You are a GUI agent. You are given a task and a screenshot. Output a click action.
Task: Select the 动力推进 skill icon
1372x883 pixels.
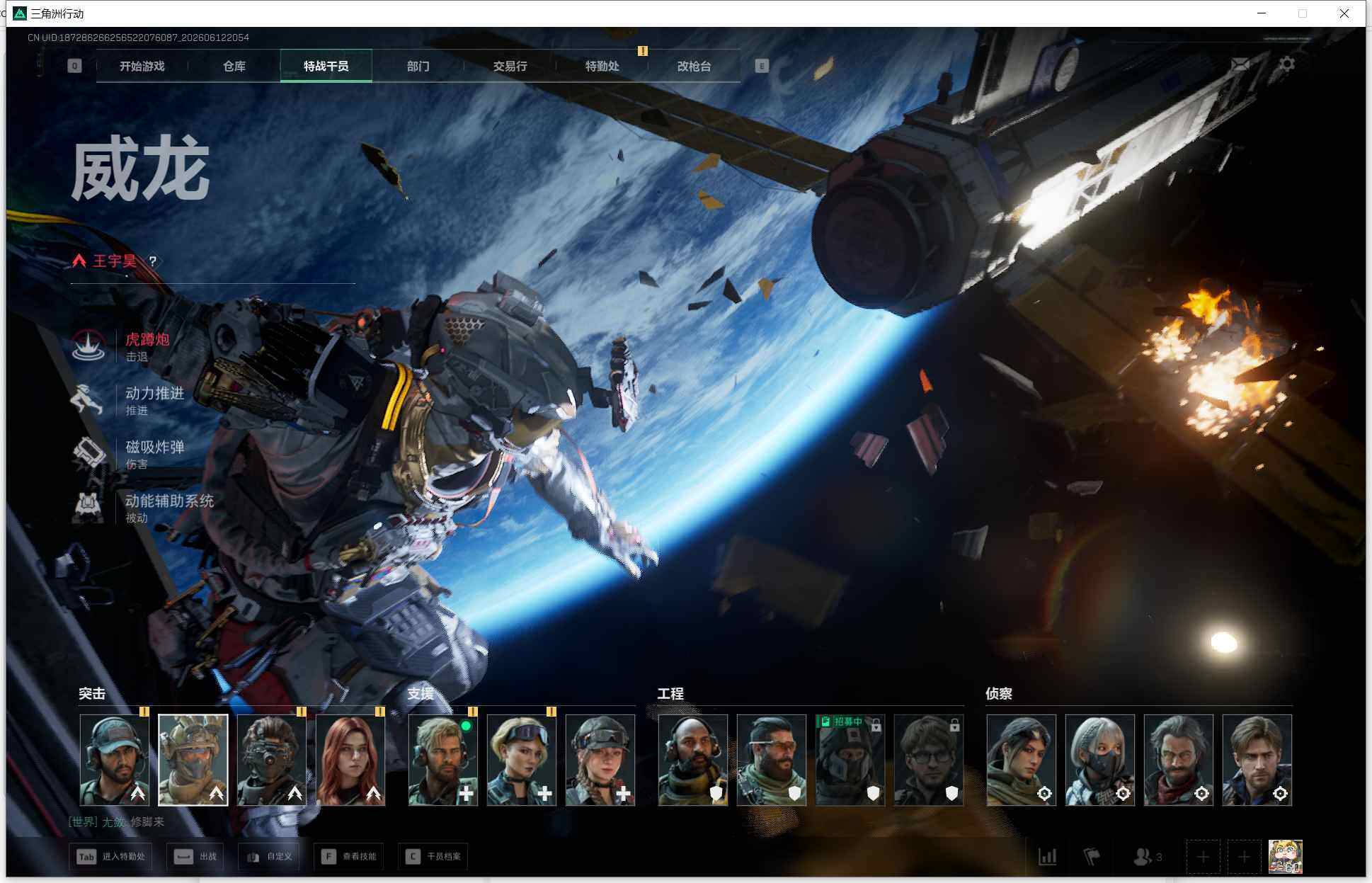[88, 399]
